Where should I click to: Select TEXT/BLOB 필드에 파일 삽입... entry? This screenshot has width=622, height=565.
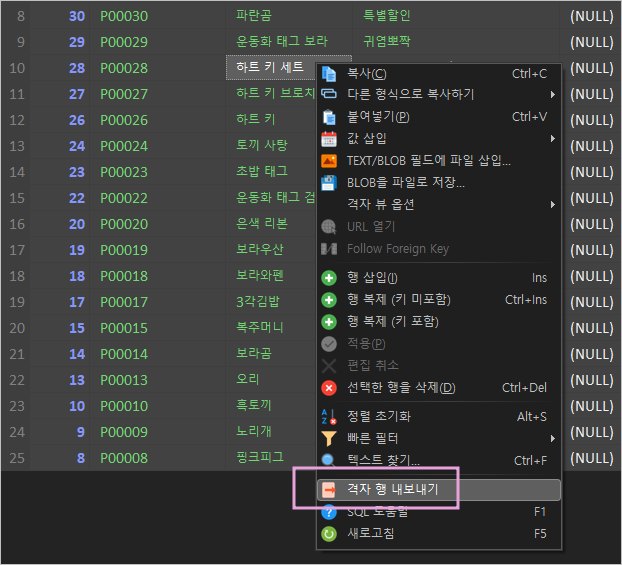439,161
